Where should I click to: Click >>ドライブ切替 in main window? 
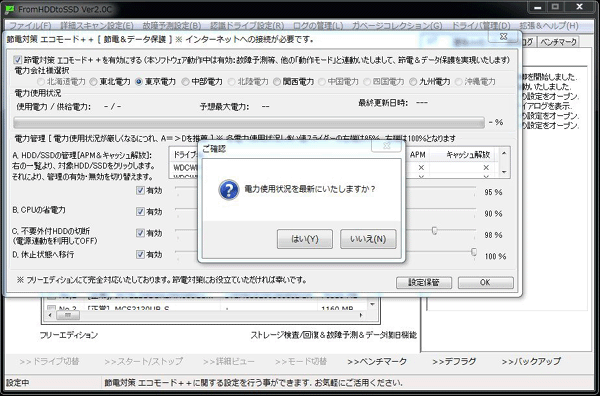(49, 362)
